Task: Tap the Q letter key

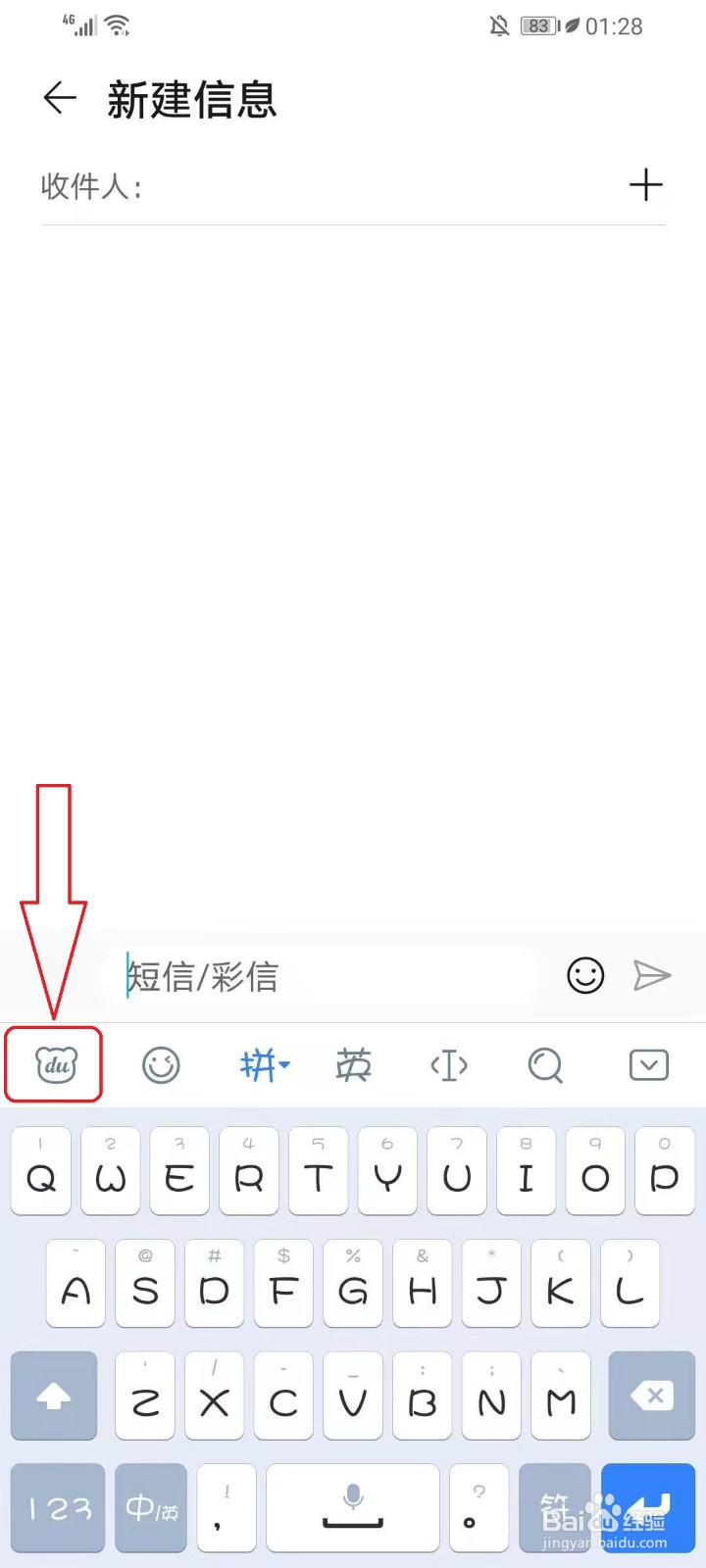Action: tap(41, 1171)
